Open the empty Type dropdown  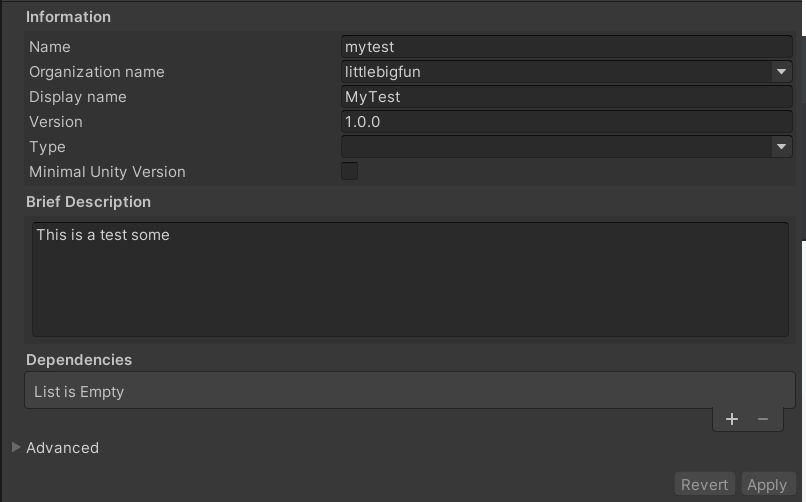coord(566,147)
